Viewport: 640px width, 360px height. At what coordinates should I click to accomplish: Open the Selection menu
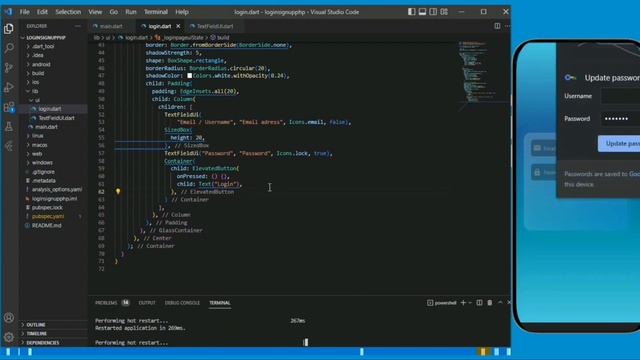pos(68,12)
